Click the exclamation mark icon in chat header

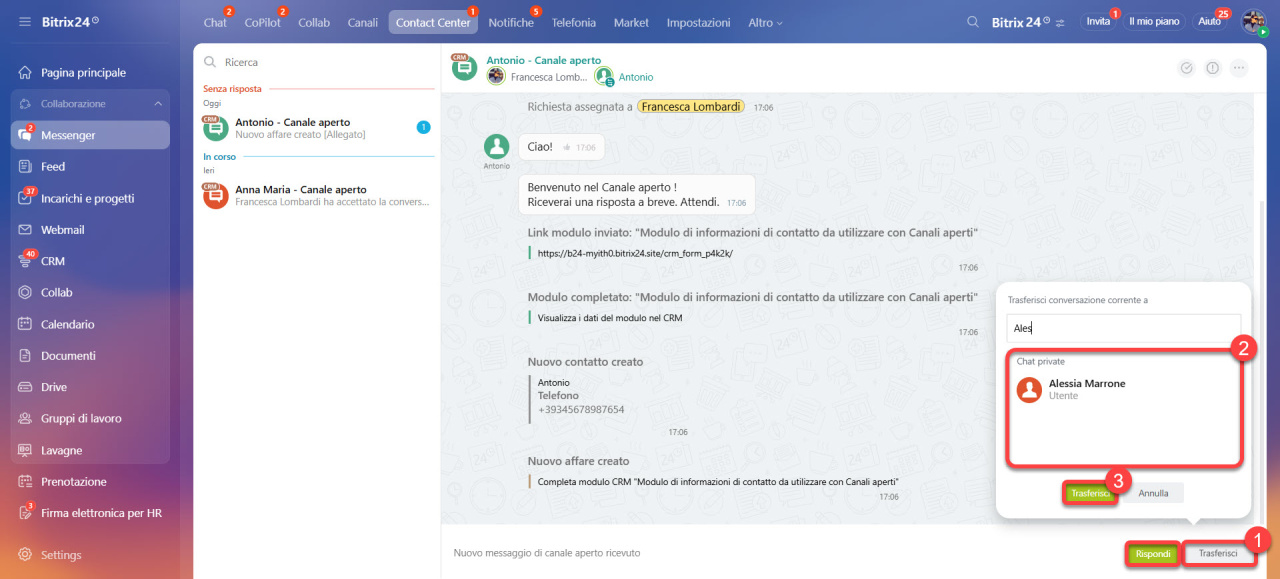(1213, 68)
